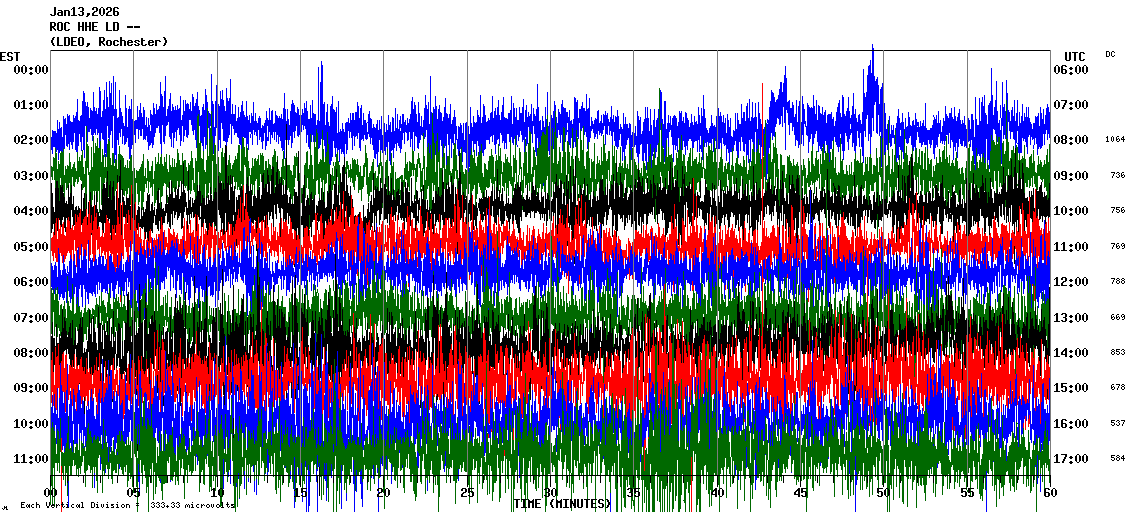Click the UTC time zone header
Image resolution: width=1130 pixels, height=519 pixels.
(1074, 56)
